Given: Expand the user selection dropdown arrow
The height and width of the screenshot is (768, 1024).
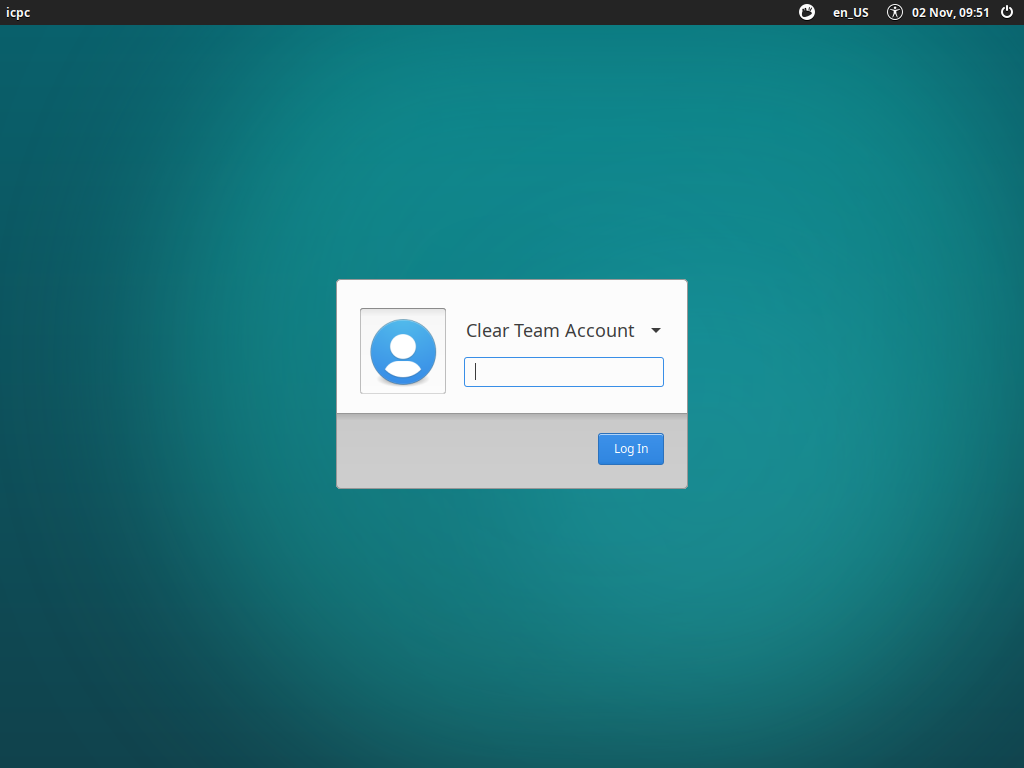Looking at the screenshot, I should [656, 330].
